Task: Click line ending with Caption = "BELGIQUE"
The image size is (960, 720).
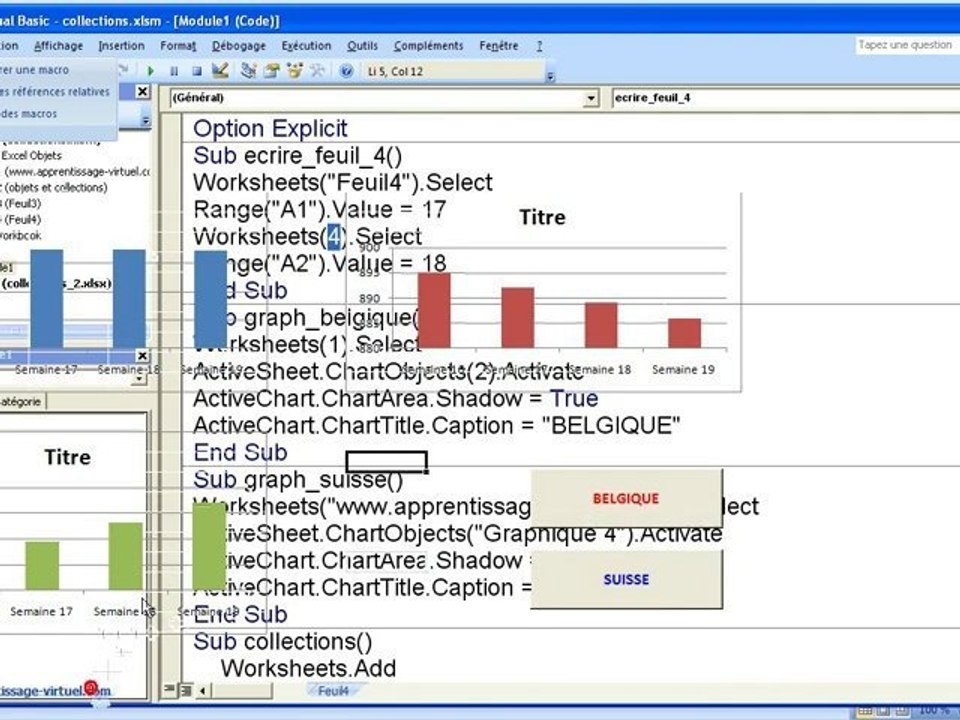Action: coord(437,426)
